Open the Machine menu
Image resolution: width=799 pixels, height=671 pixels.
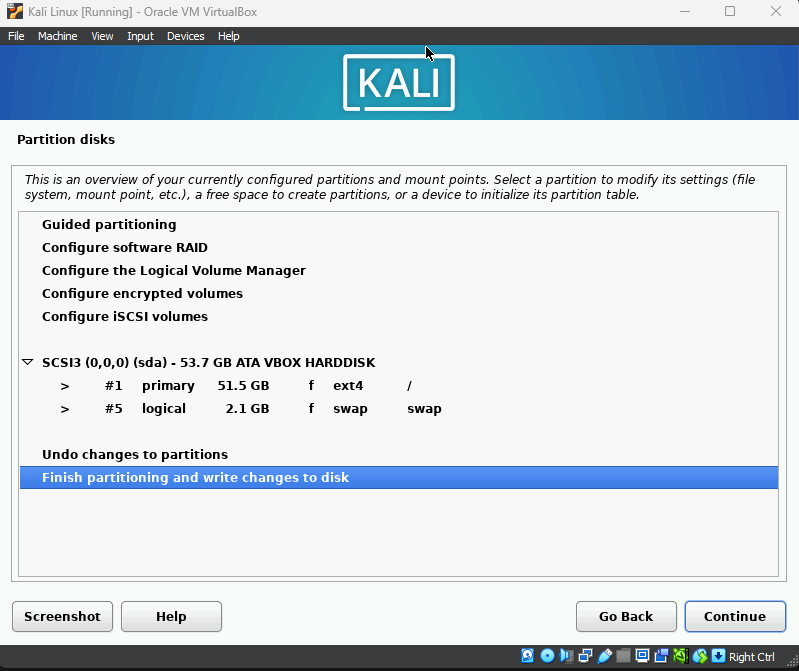pos(57,36)
